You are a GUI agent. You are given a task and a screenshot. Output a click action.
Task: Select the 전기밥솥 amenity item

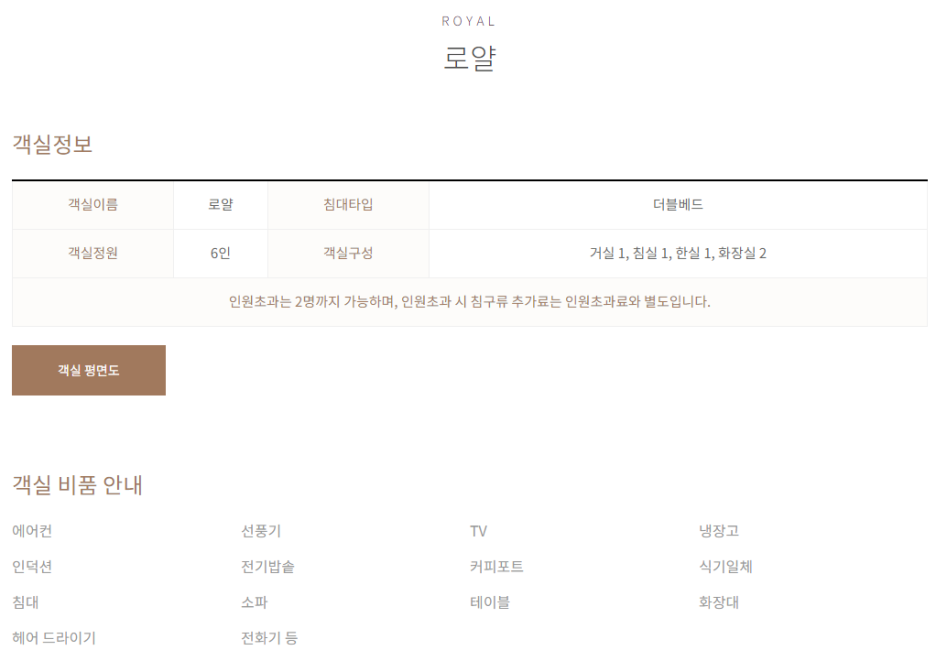click(267, 567)
